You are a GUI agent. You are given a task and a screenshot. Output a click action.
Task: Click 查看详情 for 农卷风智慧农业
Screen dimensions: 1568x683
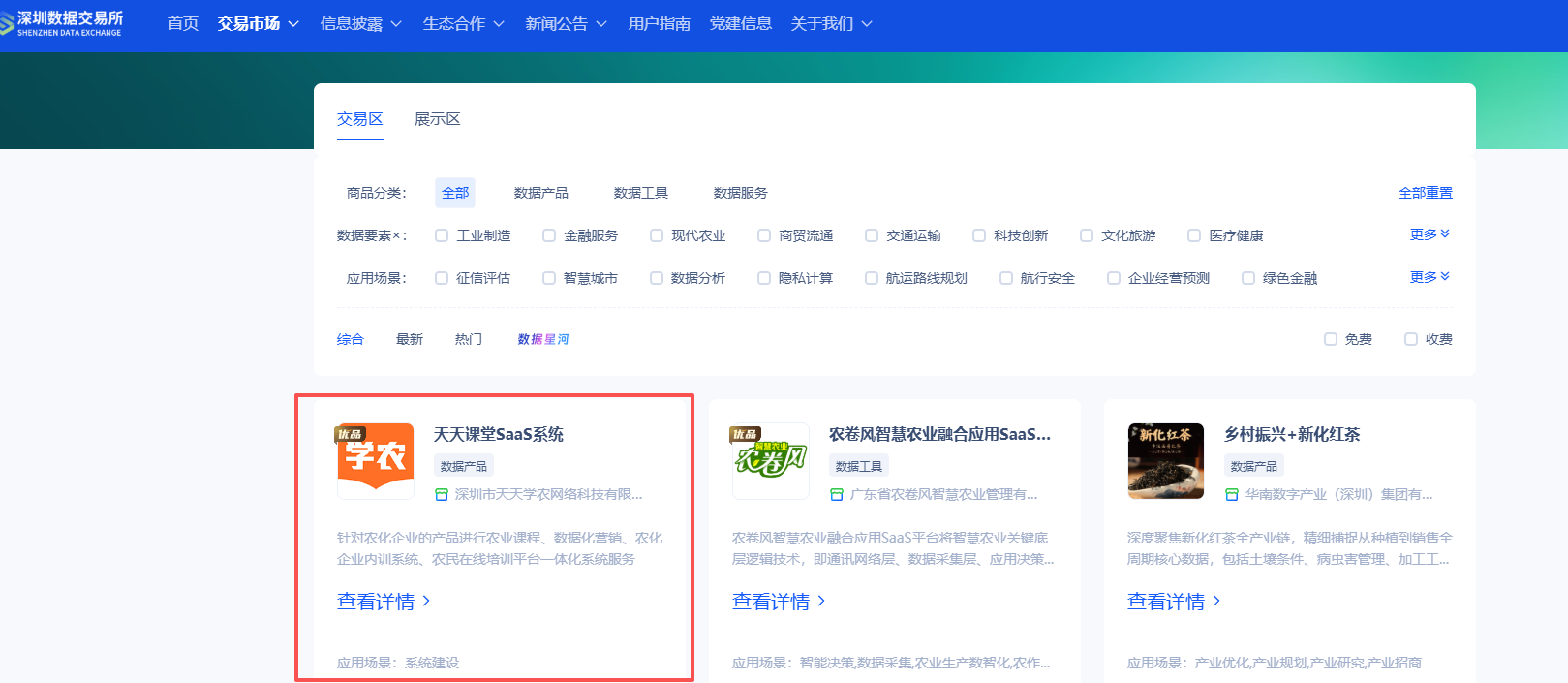point(771,602)
